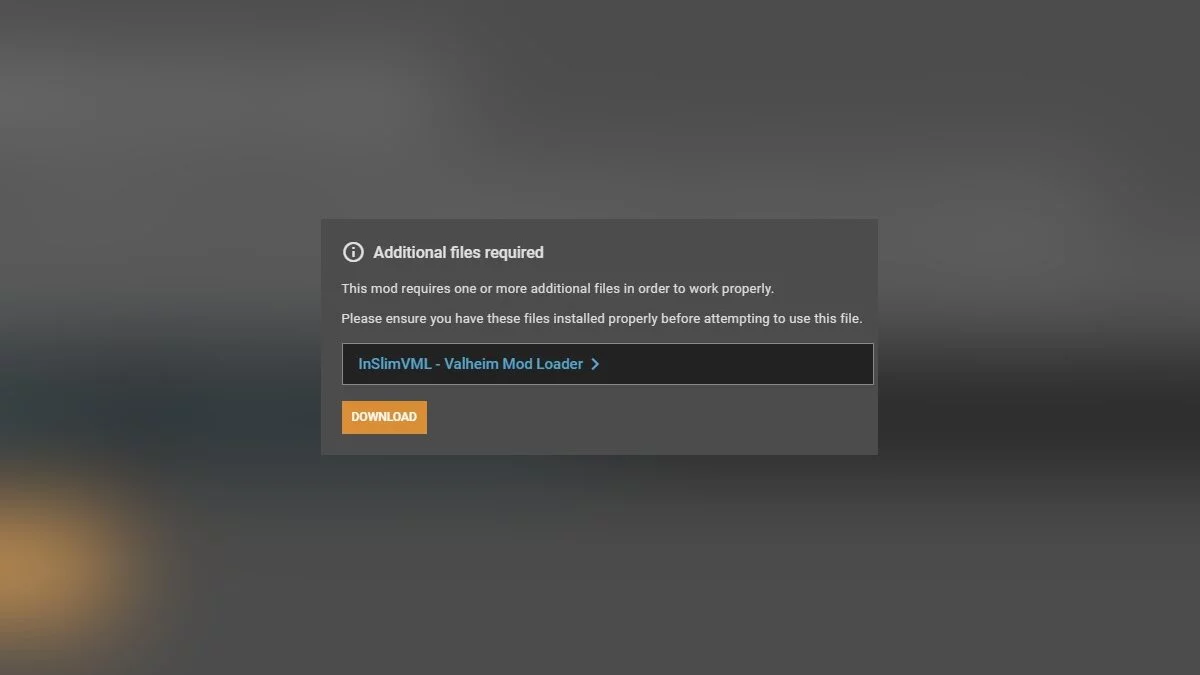Expand the chevron after Valheim Mod Loader
Viewport: 1200px width, 675px height.
click(x=595, y=364)
